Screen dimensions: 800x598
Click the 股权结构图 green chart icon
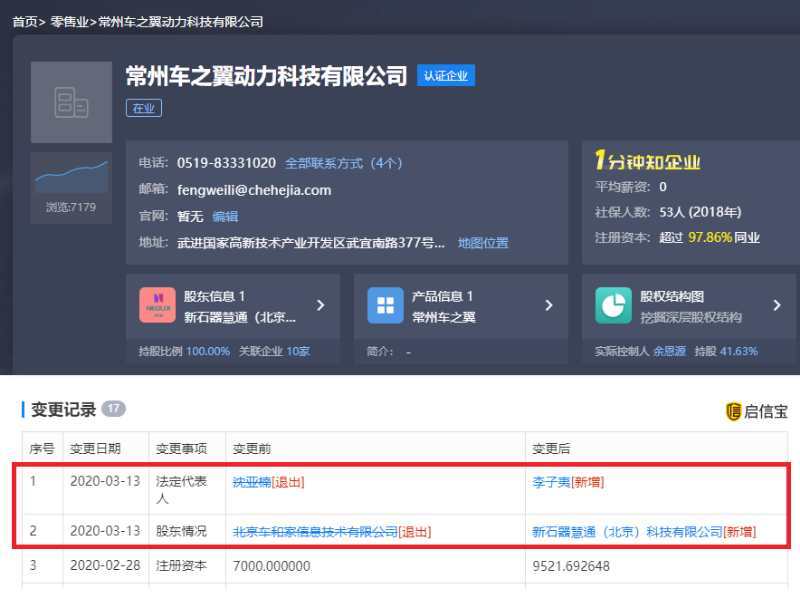[x=613, y=305]
